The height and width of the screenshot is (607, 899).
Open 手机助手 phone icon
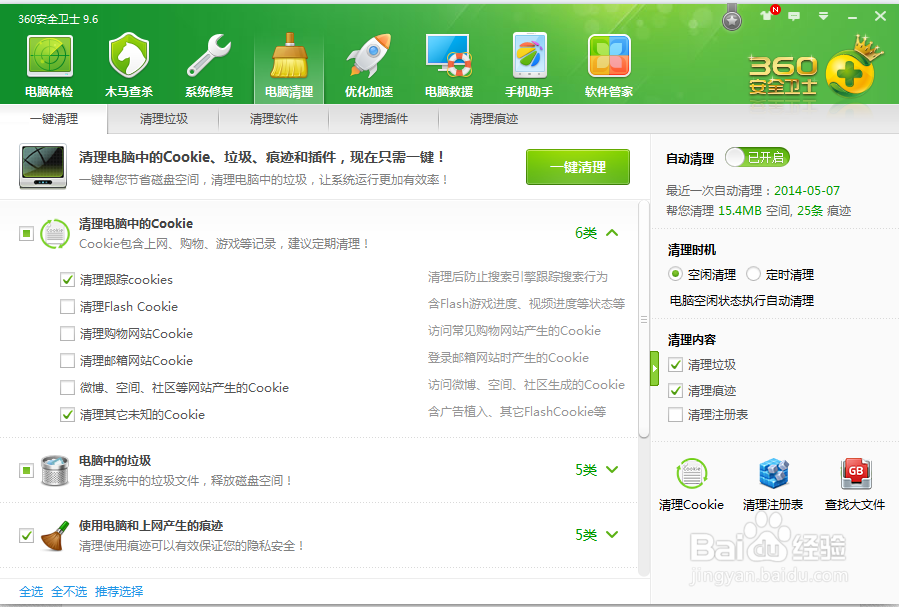[x=529, y=65]
